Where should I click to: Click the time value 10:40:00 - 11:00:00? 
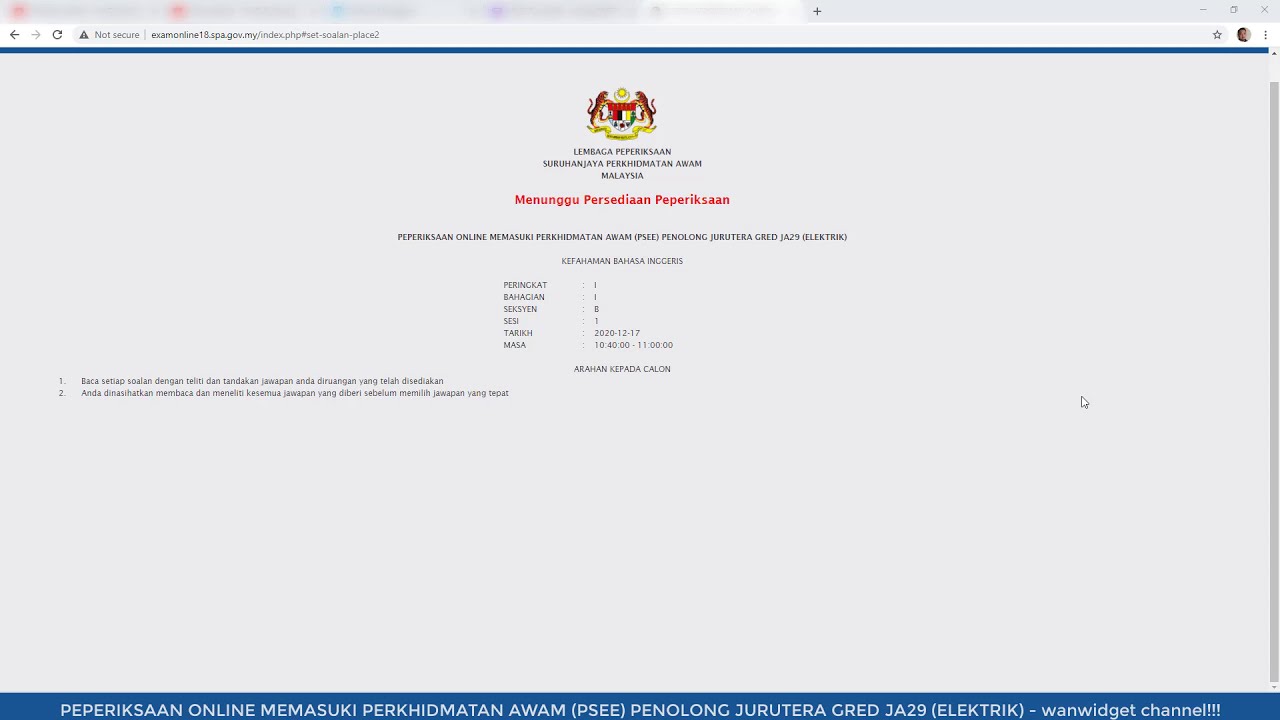[x=633, y=345]
